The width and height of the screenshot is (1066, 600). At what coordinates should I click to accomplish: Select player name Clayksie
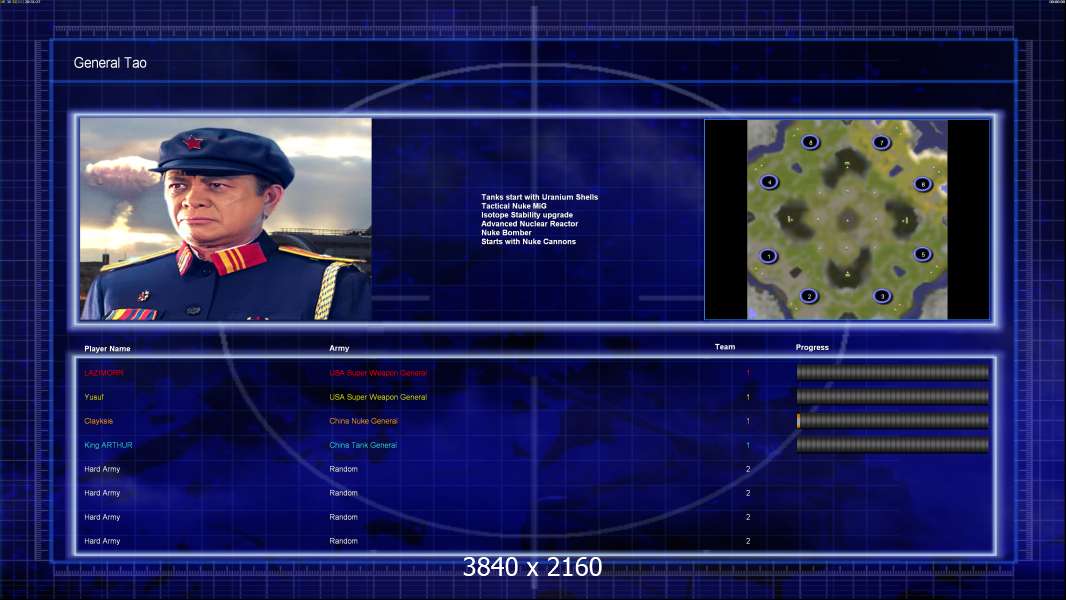point(99,421)
